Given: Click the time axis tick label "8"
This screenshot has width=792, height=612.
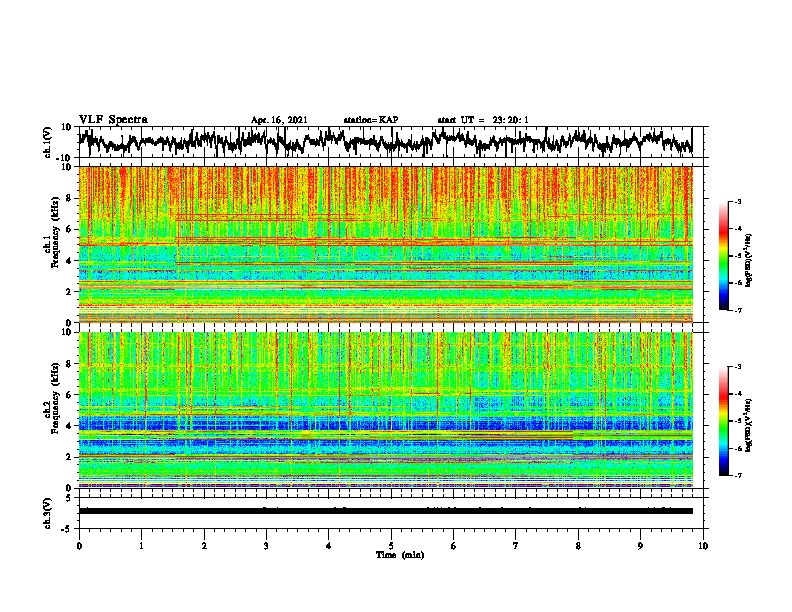Looking at the screenshot, I should 578,546.
